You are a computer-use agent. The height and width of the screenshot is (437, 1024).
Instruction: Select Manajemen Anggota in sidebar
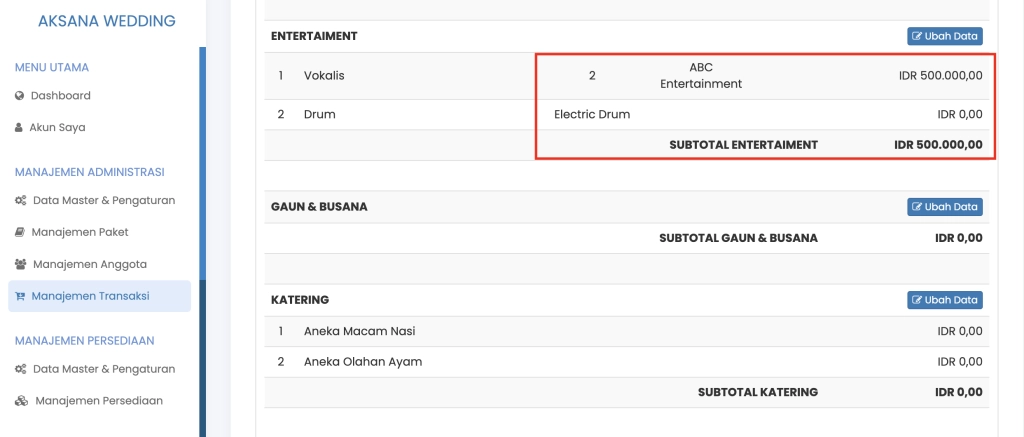click(90, 264)
